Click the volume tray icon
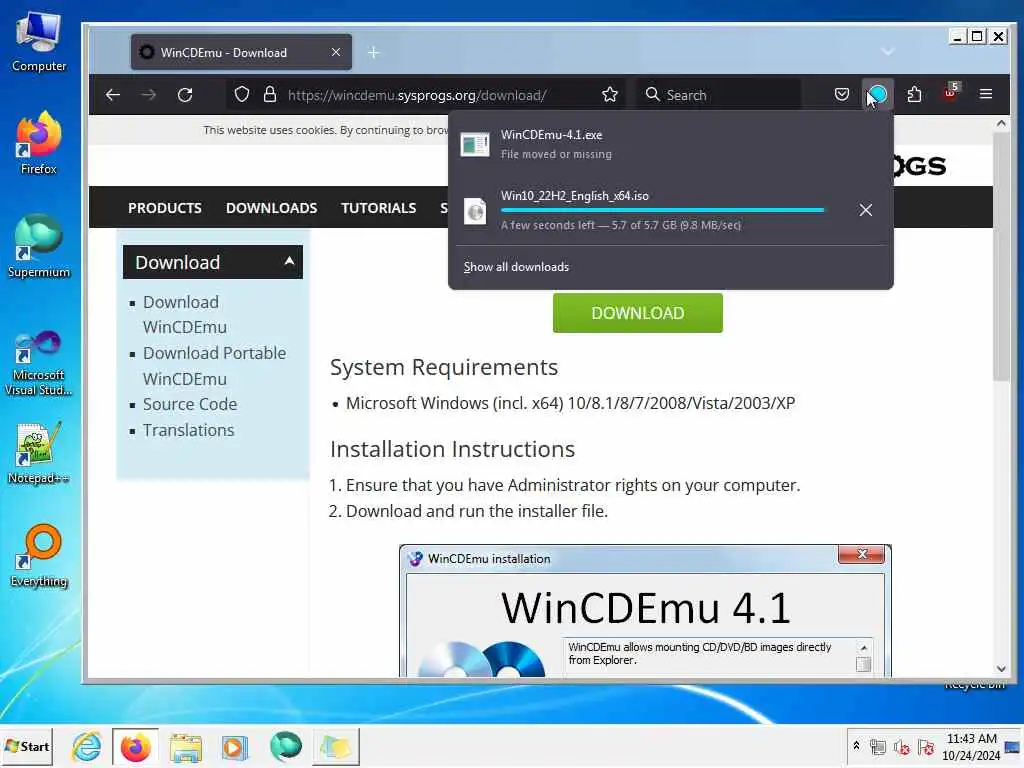The width and height of the screenshot is (1024, 768). coord(902,746)
